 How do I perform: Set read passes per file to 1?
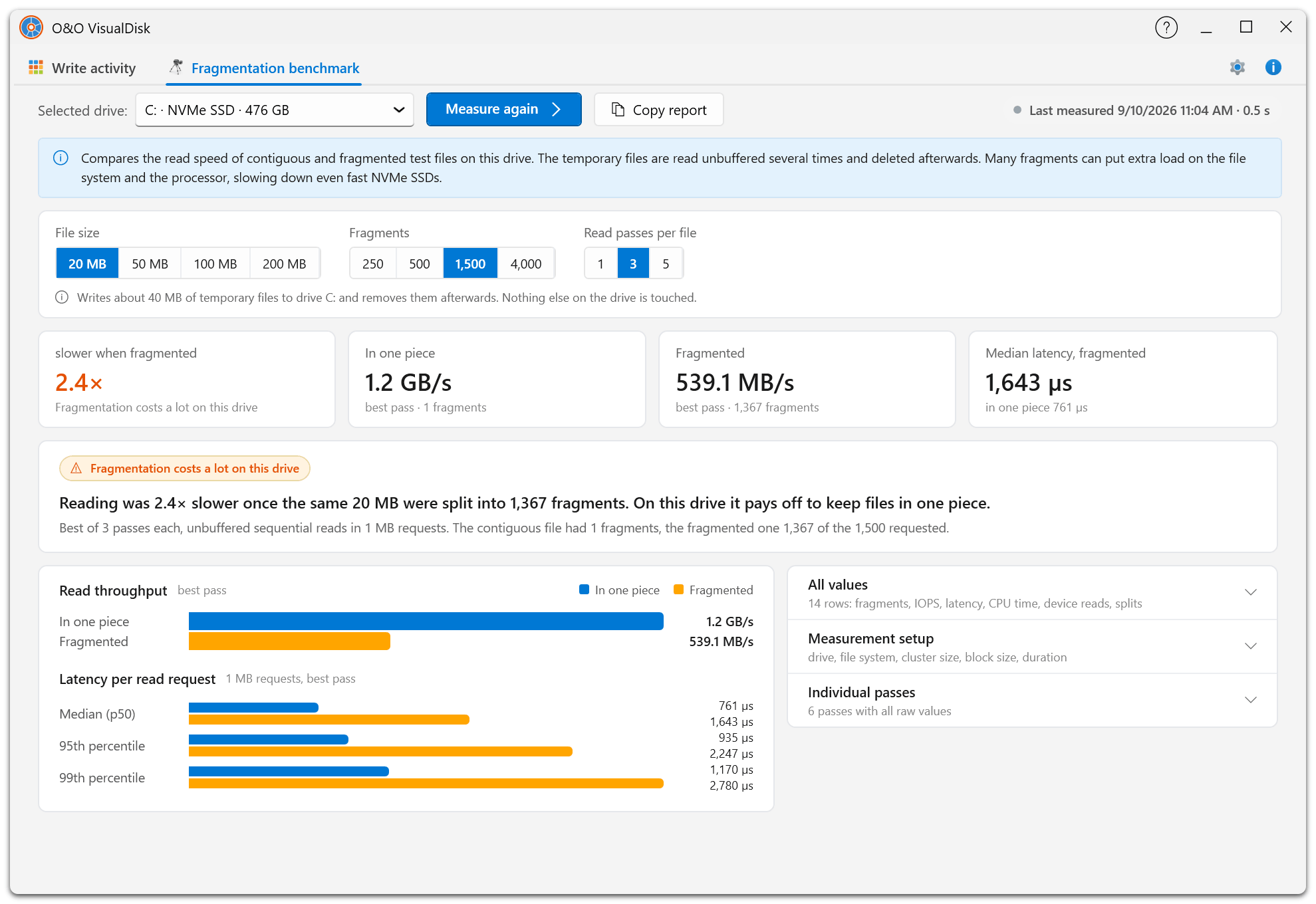click(600, 264)
